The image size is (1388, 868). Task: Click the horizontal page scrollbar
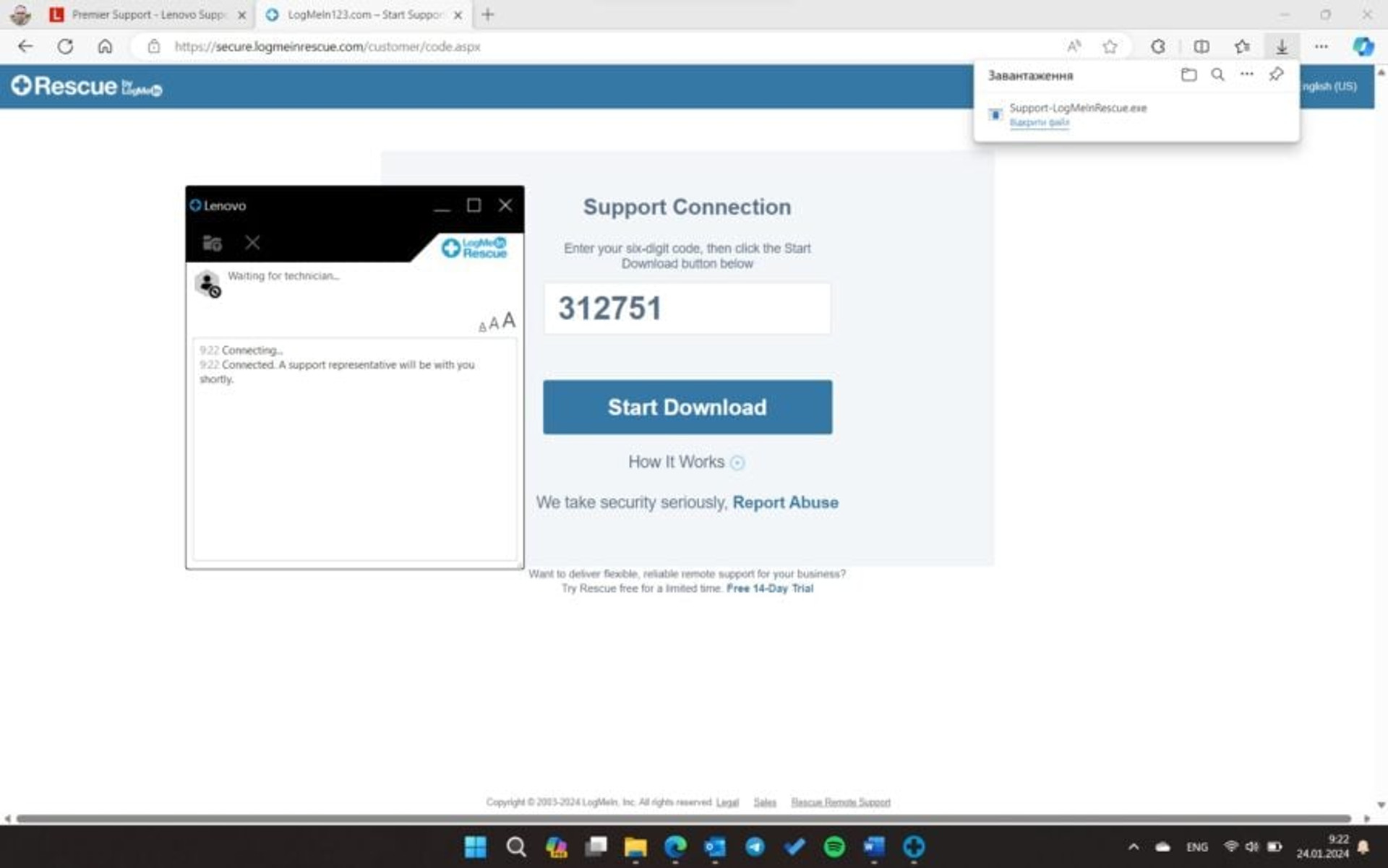(683, 819)
